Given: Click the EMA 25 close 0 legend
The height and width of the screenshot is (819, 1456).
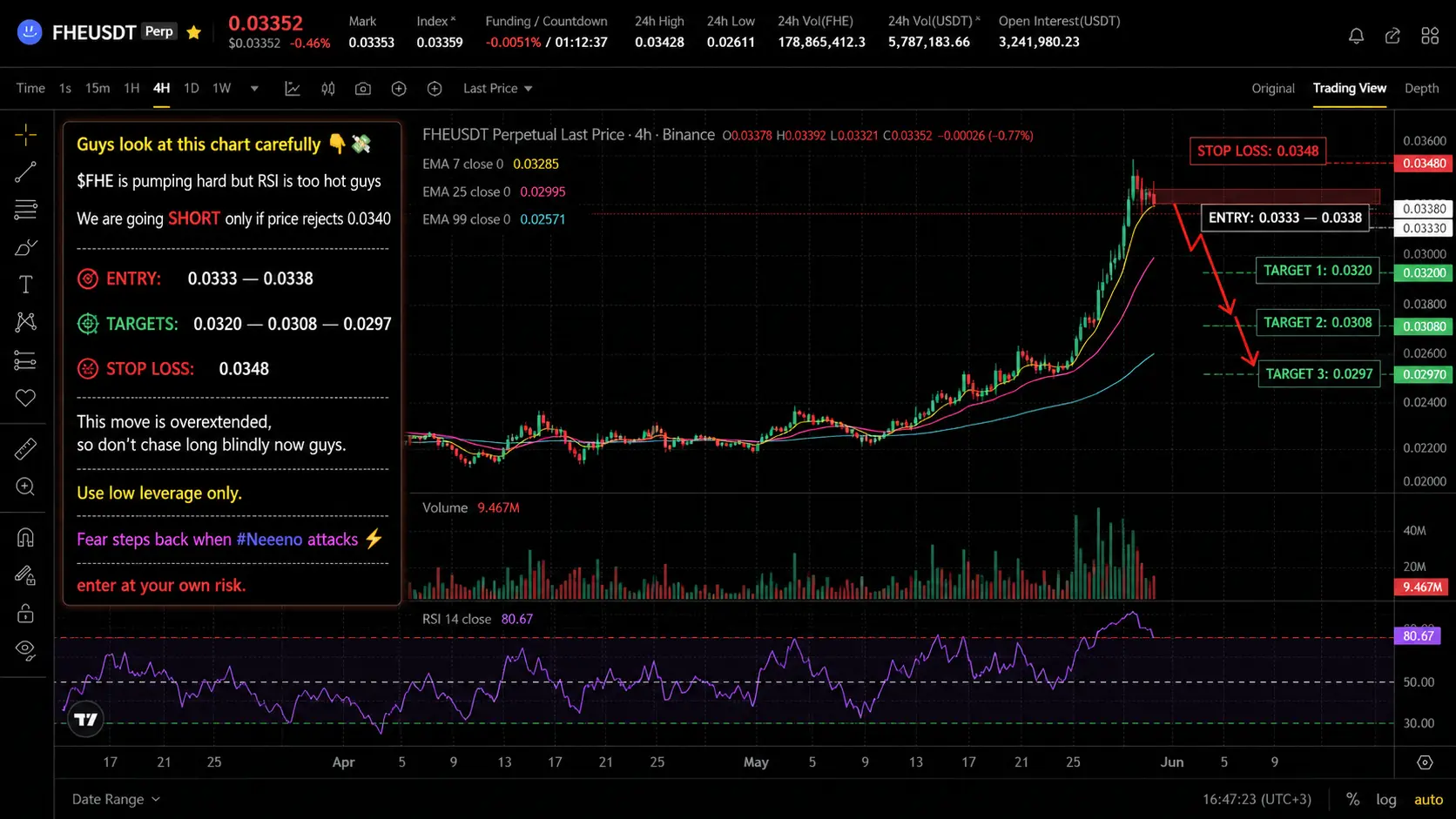Looking at the screenshot, I should pos(467,191).
